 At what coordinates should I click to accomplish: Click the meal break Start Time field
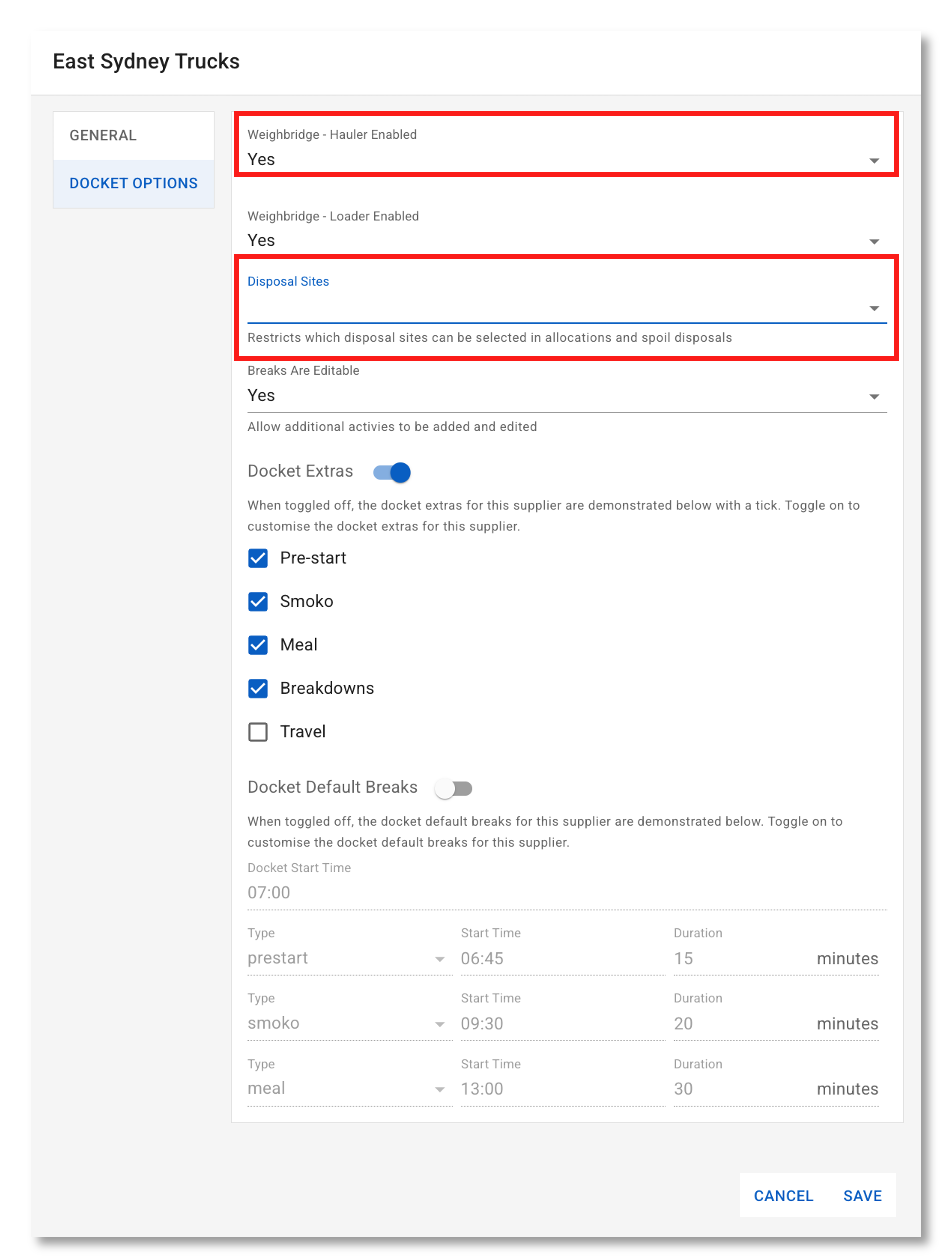(x=561, y=1089)
